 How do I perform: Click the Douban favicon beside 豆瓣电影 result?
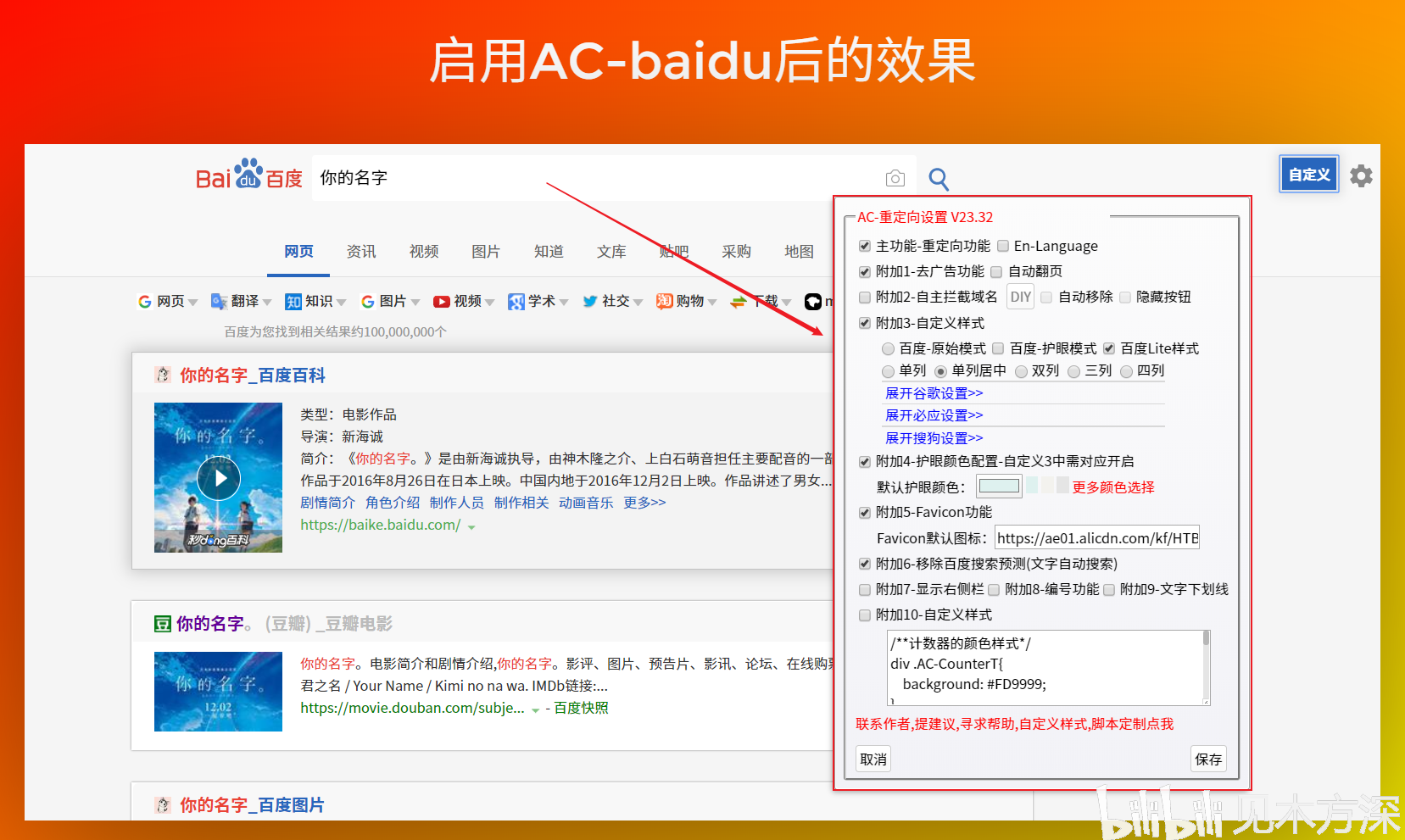point(163,624)
